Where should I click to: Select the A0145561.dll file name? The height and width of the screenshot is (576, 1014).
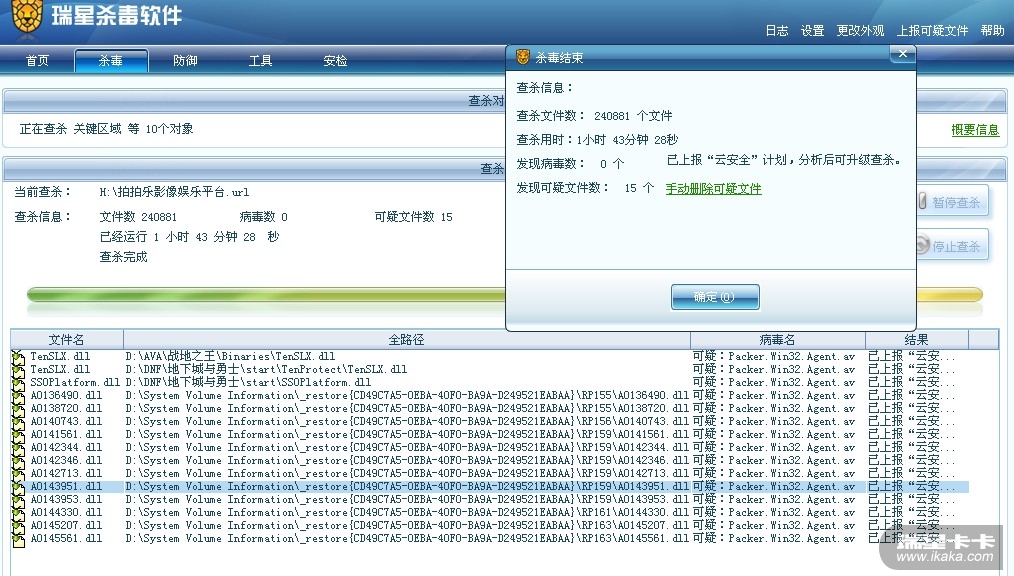tap(66, 538)
